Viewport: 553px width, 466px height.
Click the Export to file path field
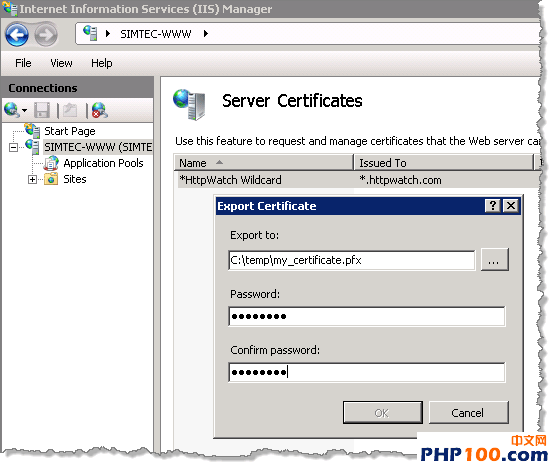click(352, 260)
